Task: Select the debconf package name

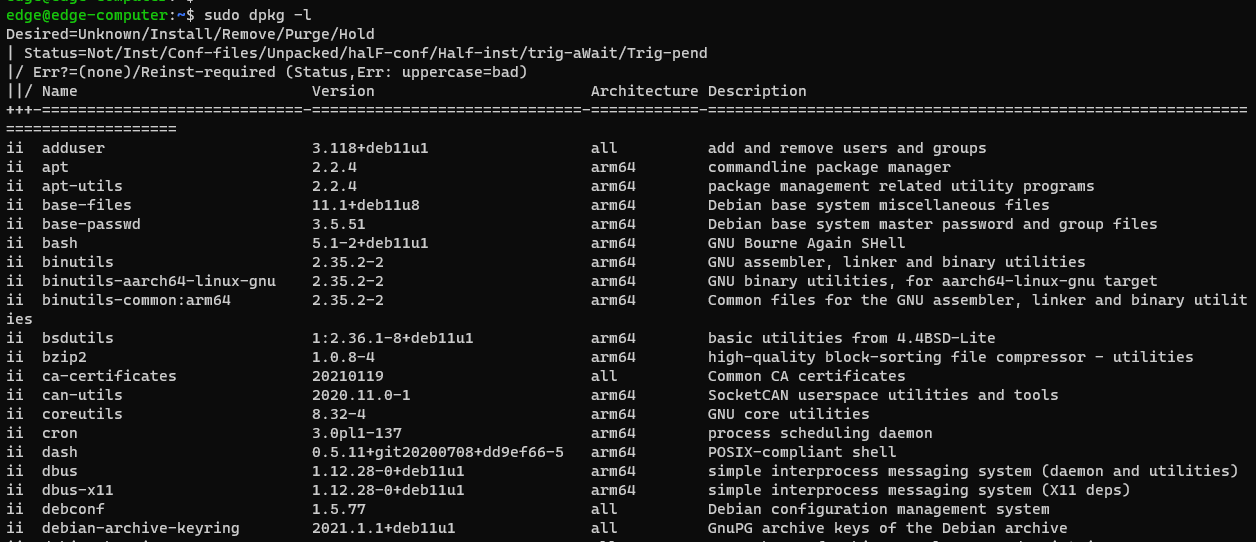Action: pos(73,509)
